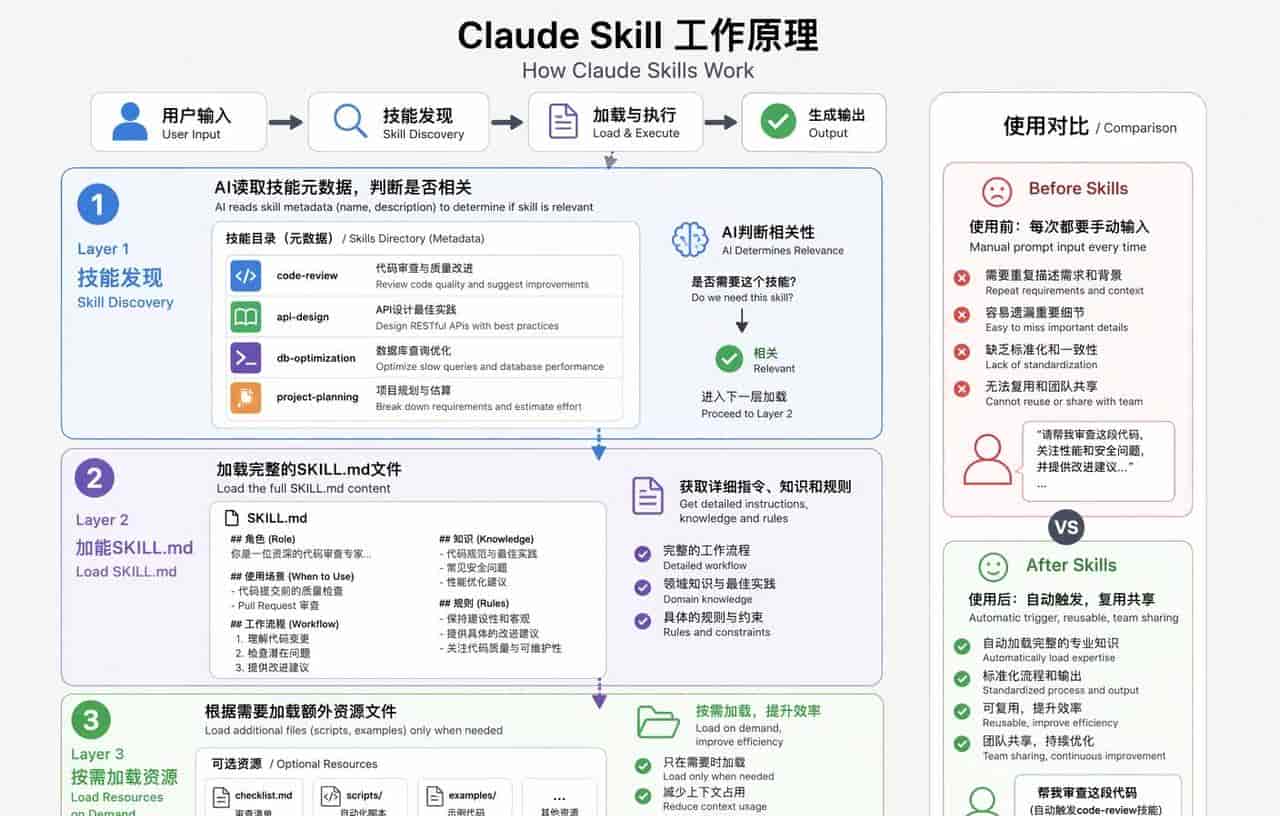This screenshot has height=816, width=1280.
Task: Click the green check beside Load only when needed
Action: tap(643, 766)
